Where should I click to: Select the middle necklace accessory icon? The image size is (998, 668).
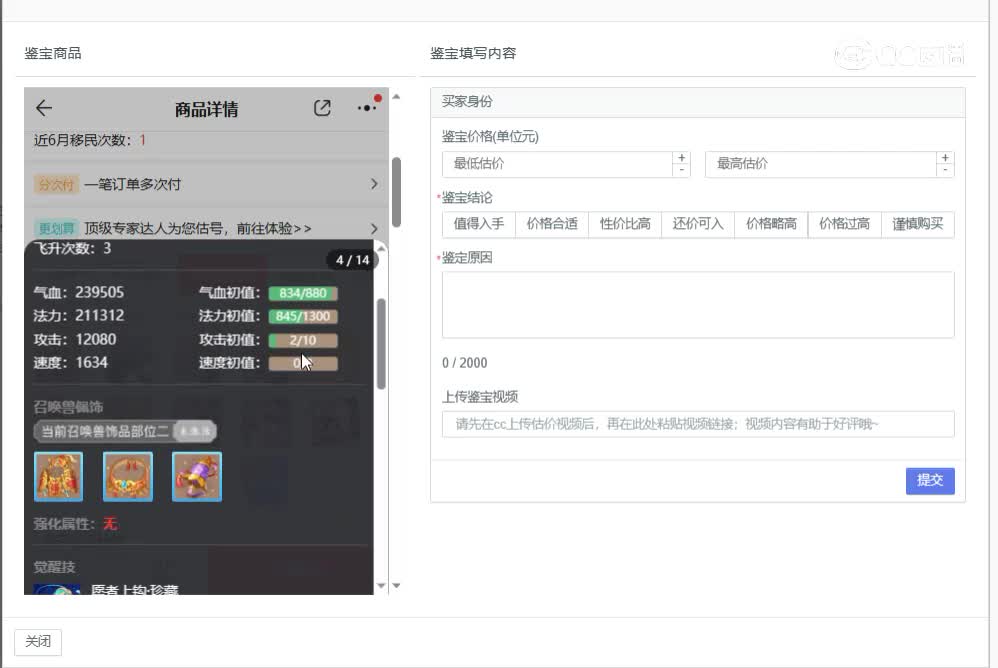(128, 476)
